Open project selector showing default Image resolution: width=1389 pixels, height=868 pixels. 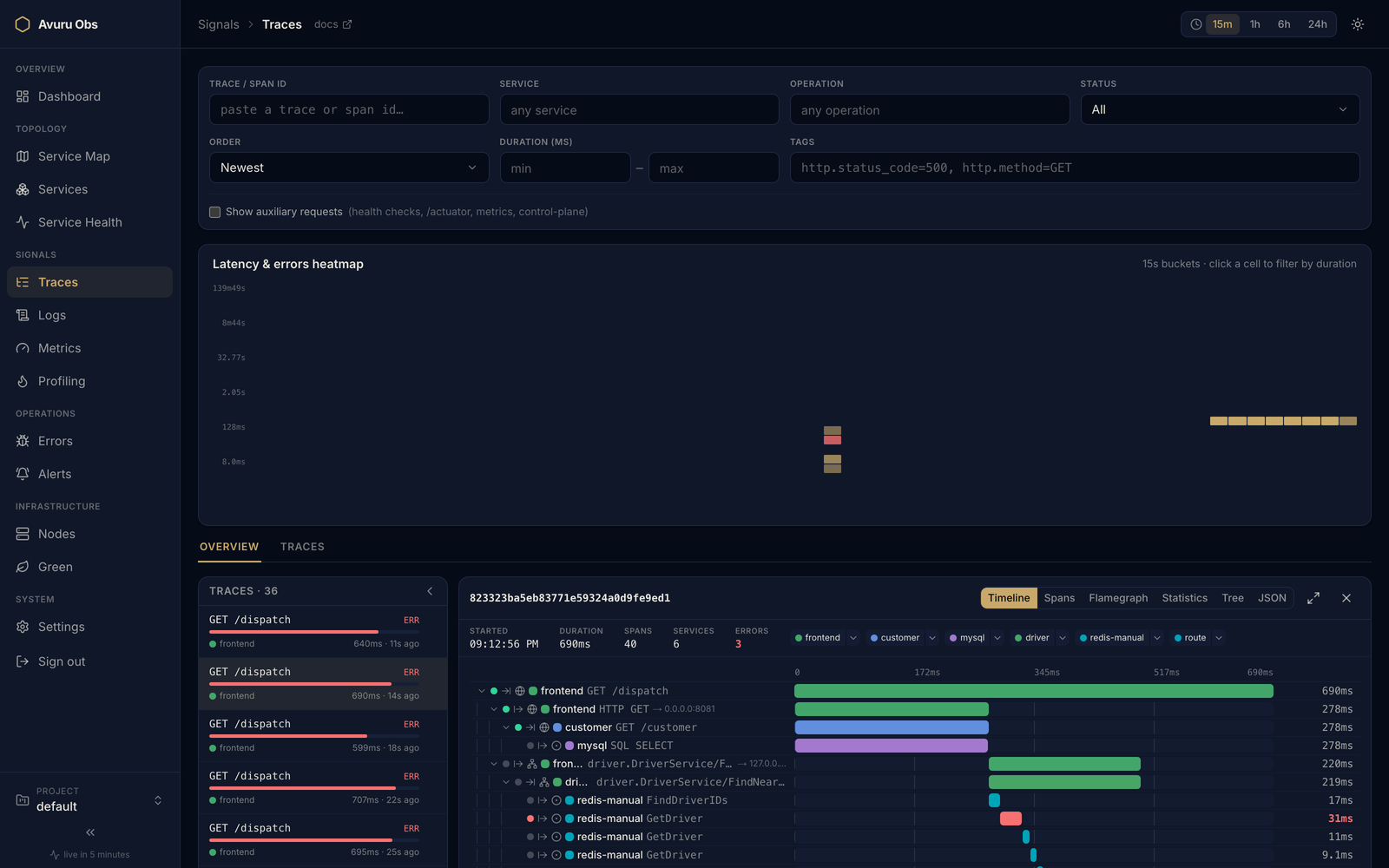(89, 799)
